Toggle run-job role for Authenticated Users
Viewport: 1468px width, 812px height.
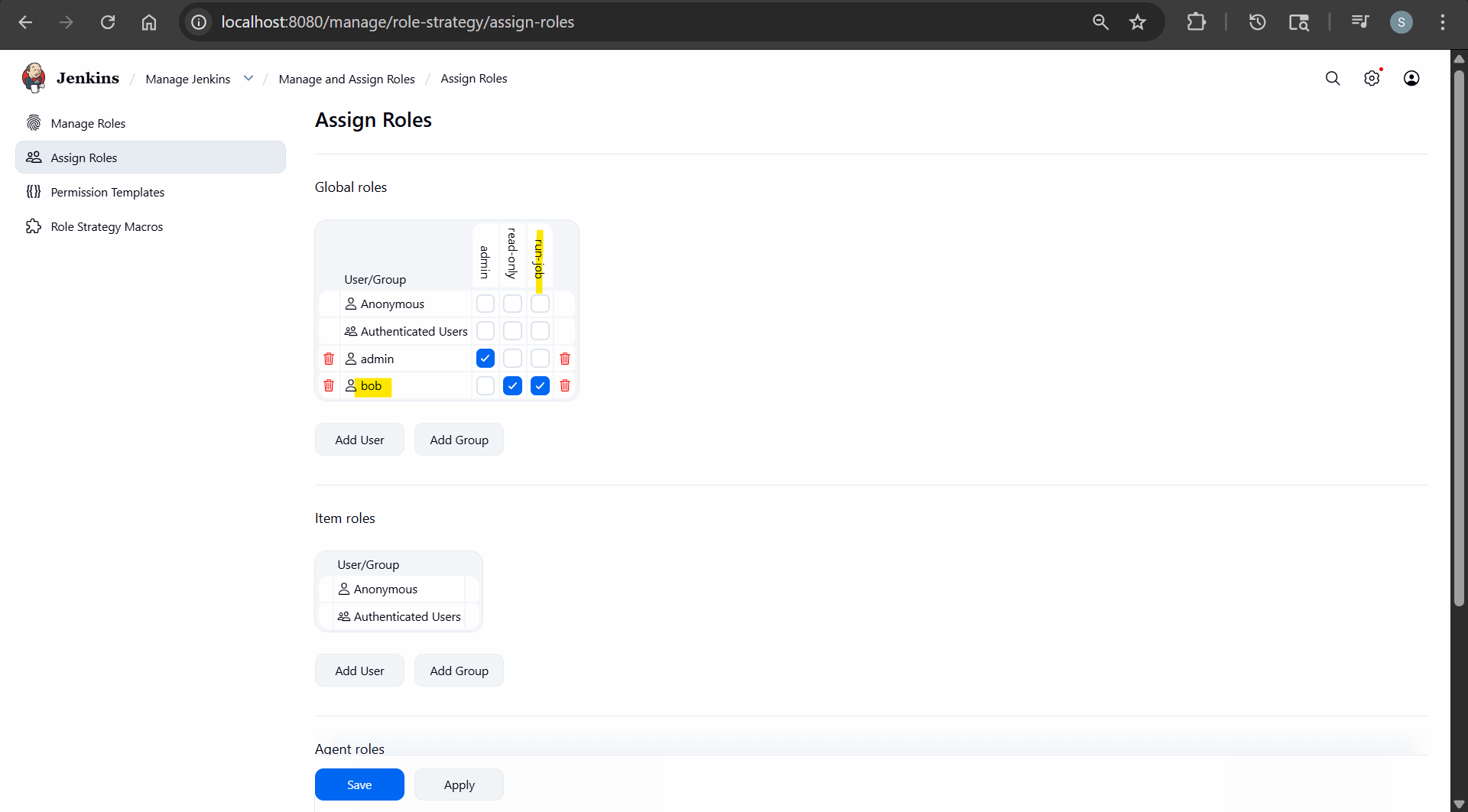tap(541, 331)
